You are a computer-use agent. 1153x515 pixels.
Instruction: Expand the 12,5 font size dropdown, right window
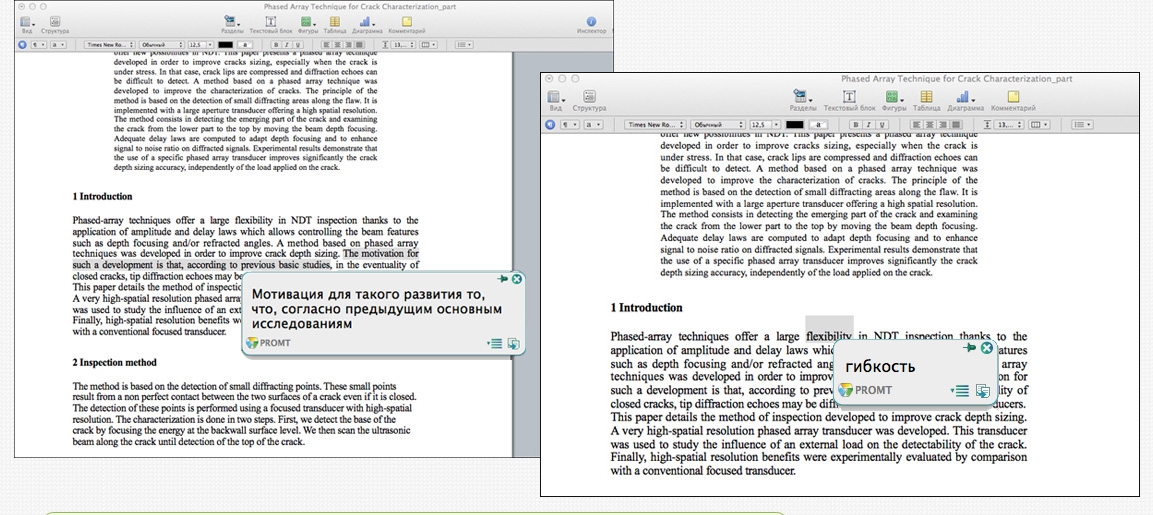pyautogui.click(x=764, y=125)
